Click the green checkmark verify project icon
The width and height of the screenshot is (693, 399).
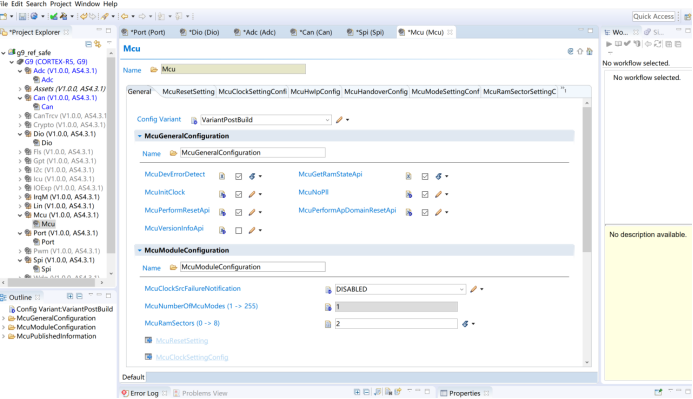click(x=53, y=16)
